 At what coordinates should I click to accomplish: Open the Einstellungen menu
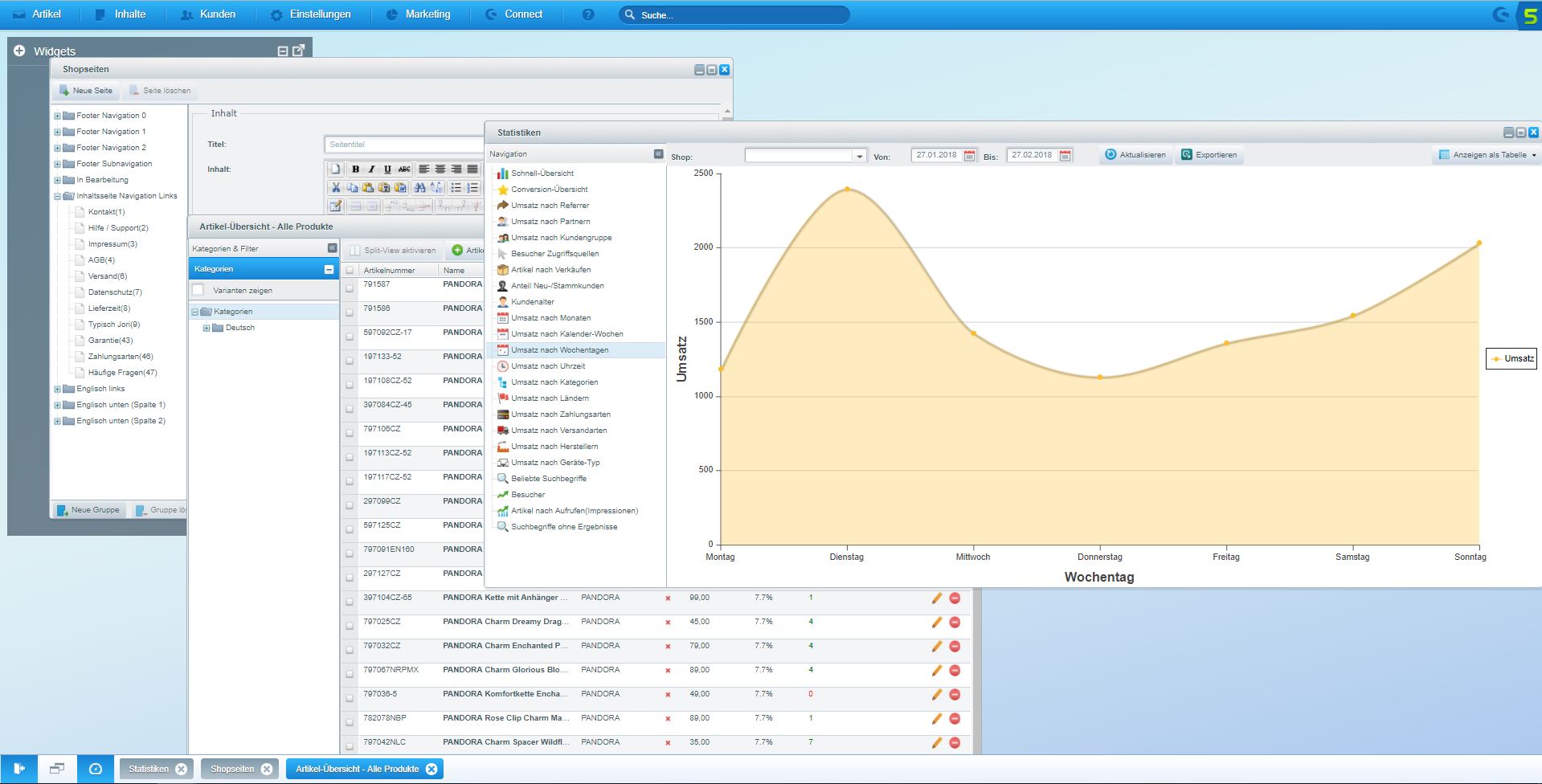[311, 14]
